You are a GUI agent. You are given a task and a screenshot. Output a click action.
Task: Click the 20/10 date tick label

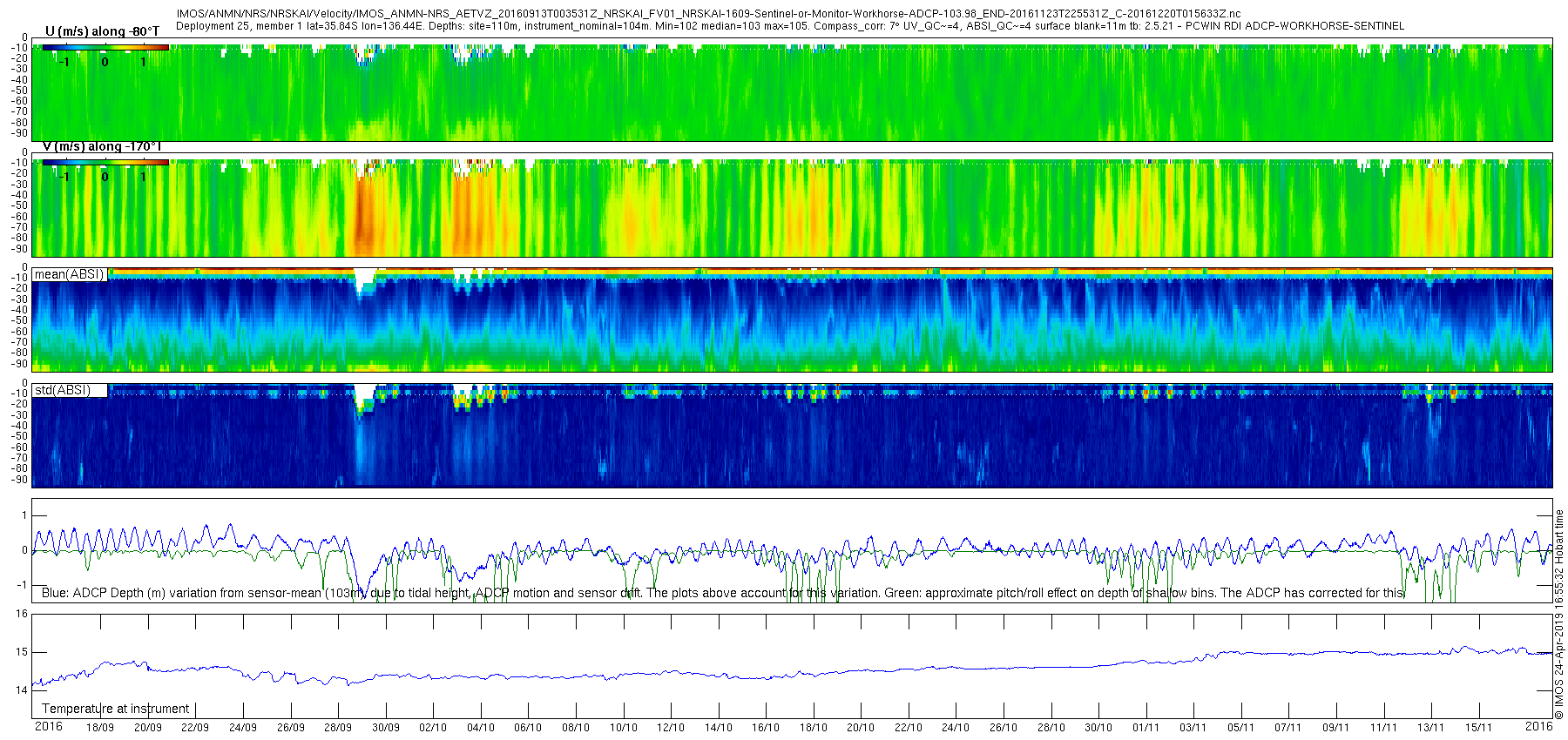point(861,728)
